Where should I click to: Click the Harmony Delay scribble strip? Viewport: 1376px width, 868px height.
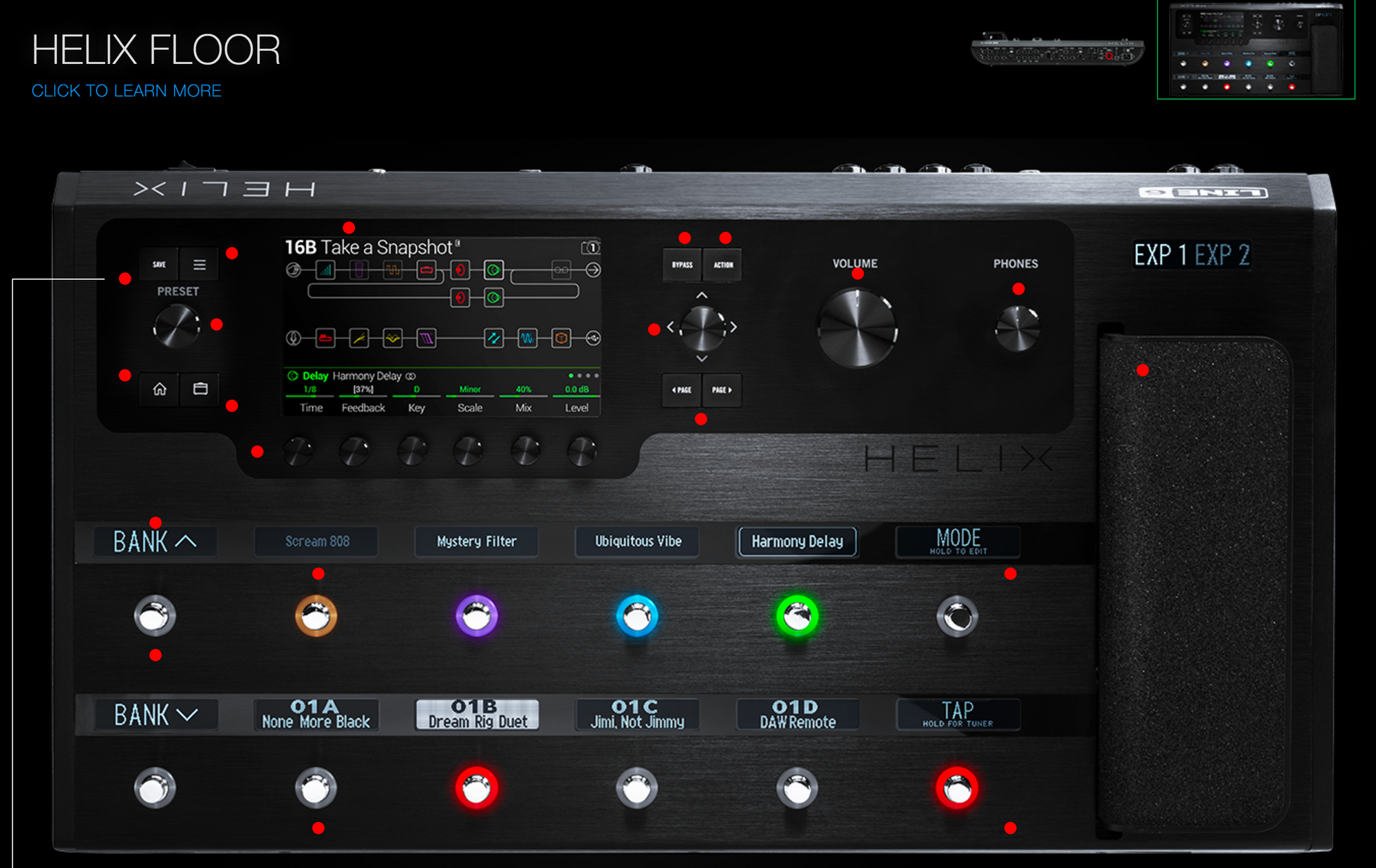pos(797,542)
